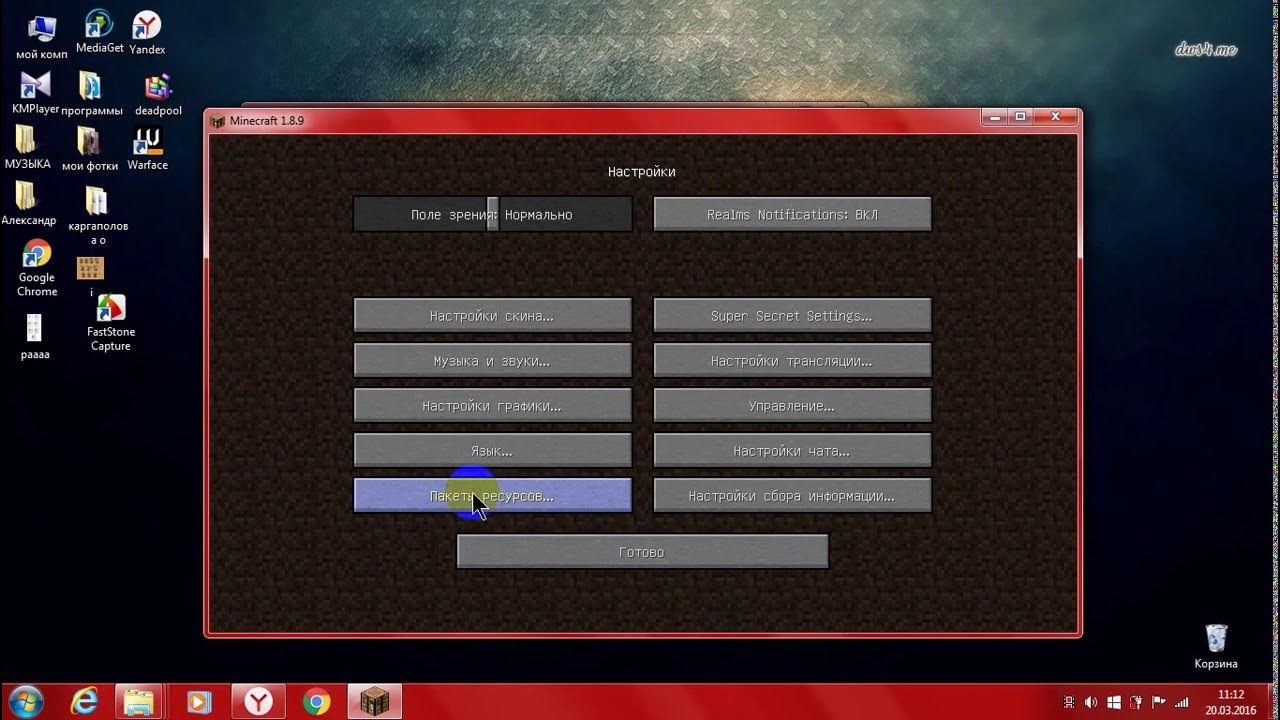Open Windows Explorer folder in taskbar
Viewport: 1280px width, 720px height.
point(141,703)
